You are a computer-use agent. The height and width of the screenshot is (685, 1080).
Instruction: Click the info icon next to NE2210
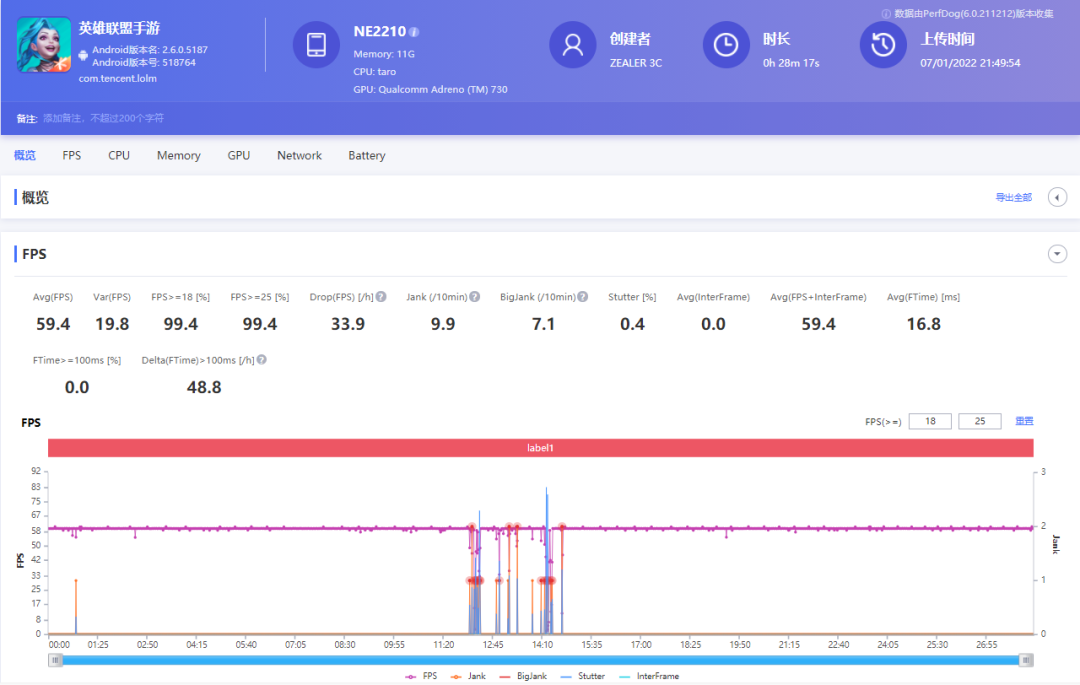coord(414,32)
